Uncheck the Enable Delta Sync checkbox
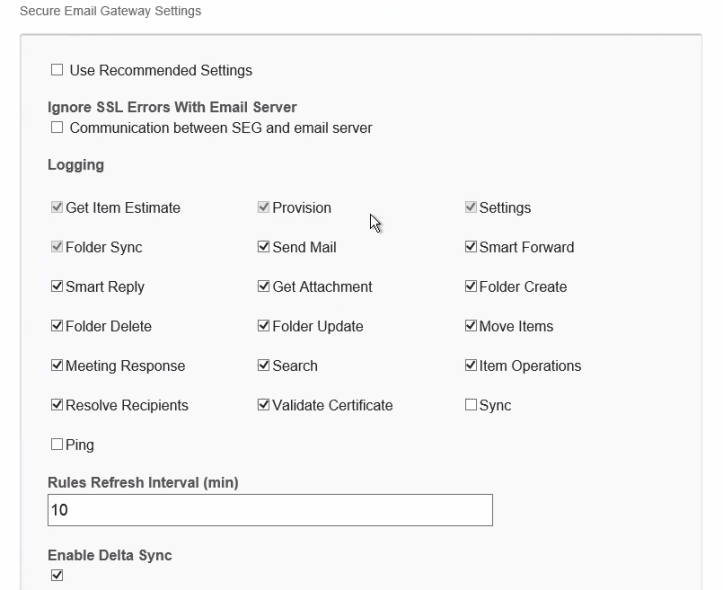 click(x=57, y=575)
